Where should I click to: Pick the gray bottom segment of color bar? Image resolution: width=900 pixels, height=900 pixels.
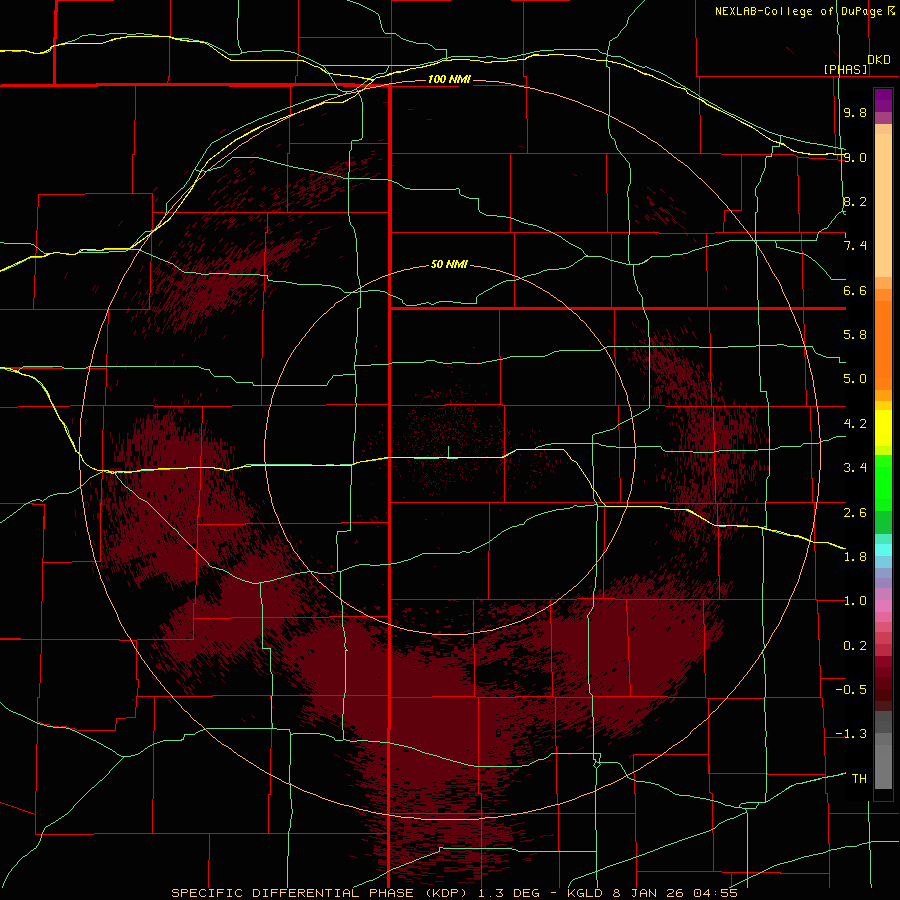[883, 766]
